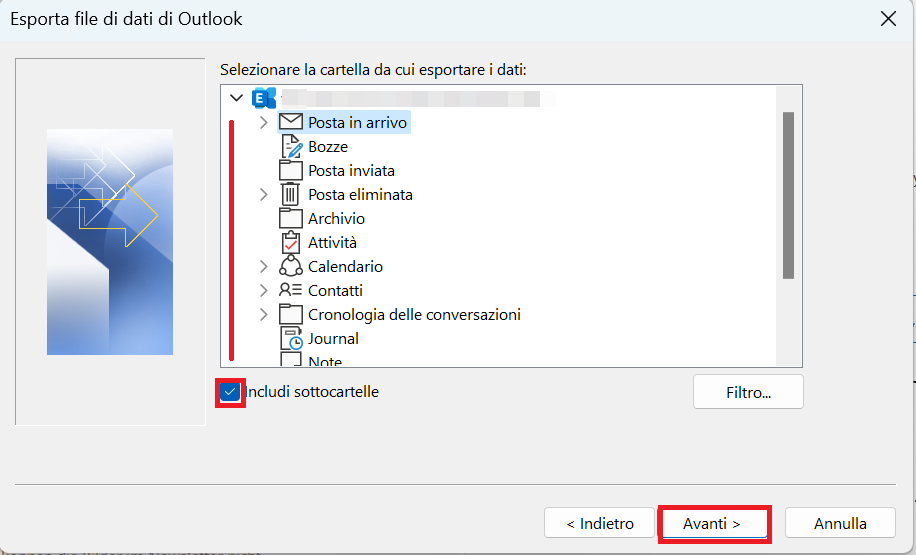The height and width of the screenshot is (555, 916).
Task: Select the Posta eliminata label
Action: 360,194
